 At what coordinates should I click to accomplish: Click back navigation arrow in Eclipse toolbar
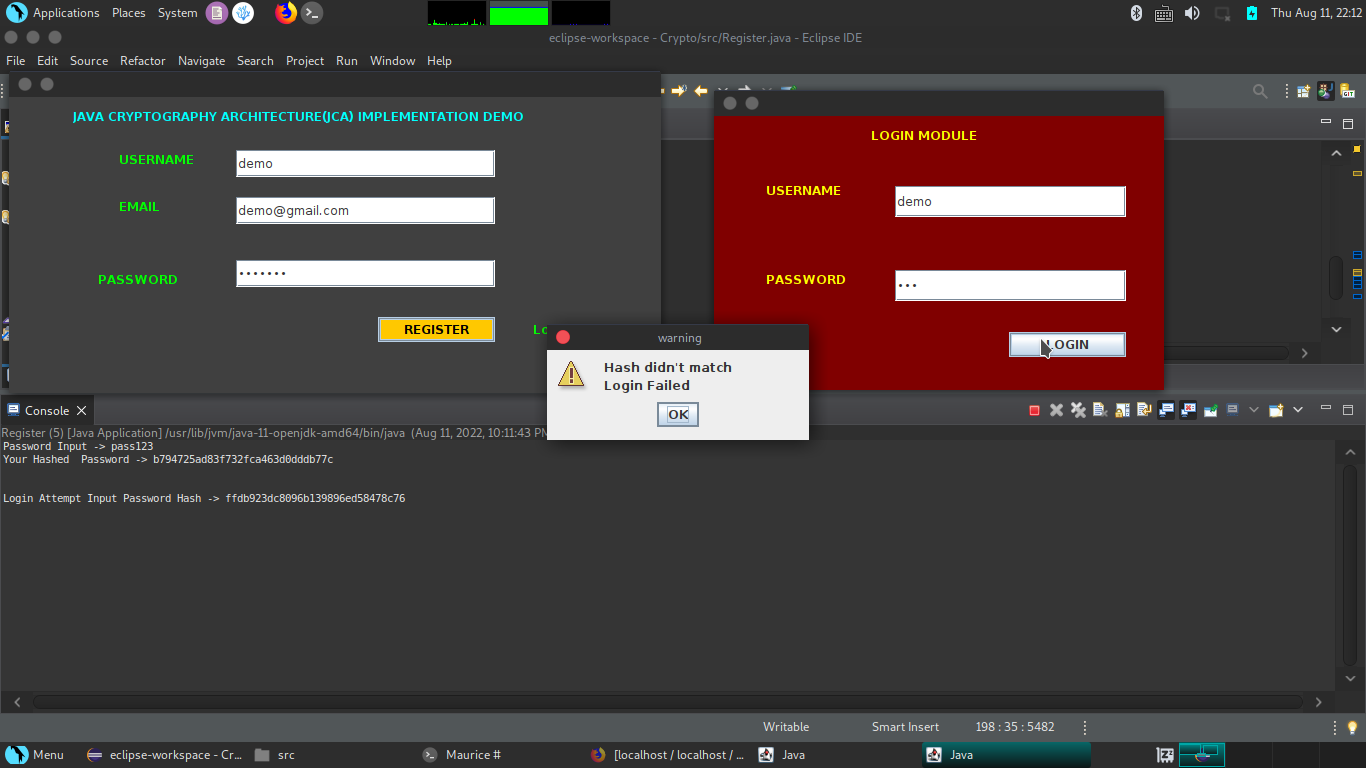(701, 91)
